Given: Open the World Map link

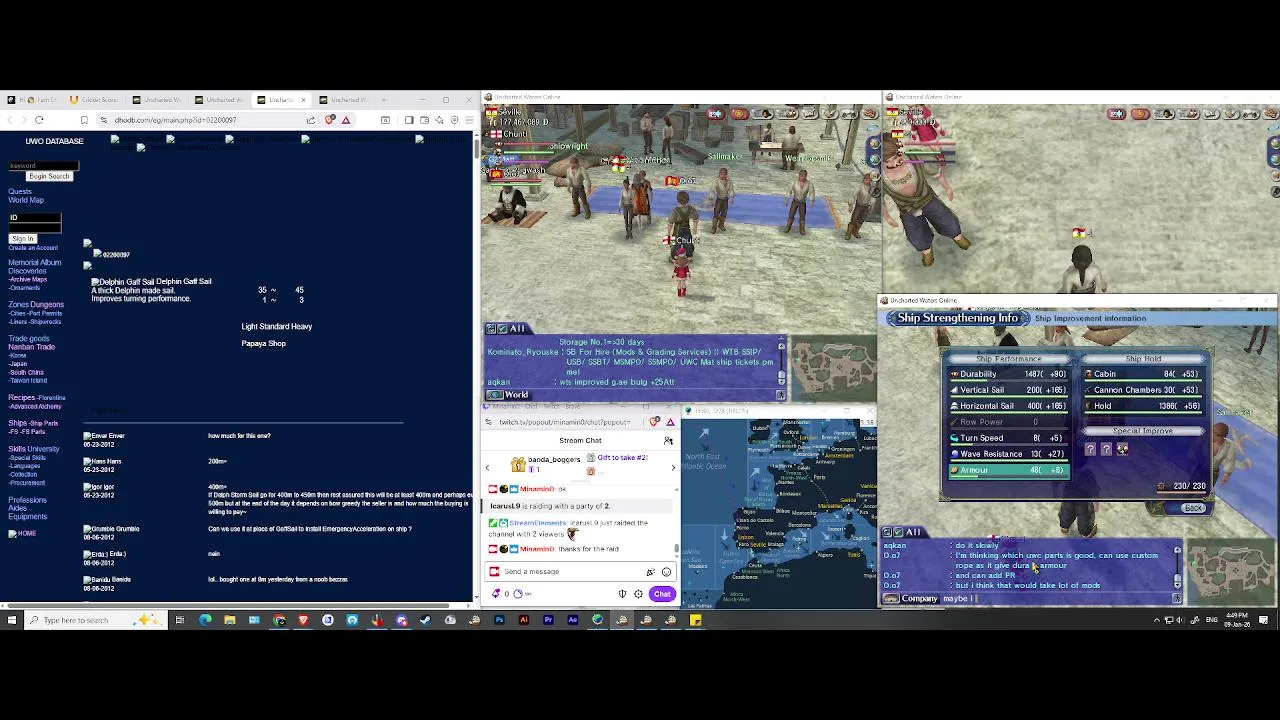Looking at the screenshot, I should point(26,200).
